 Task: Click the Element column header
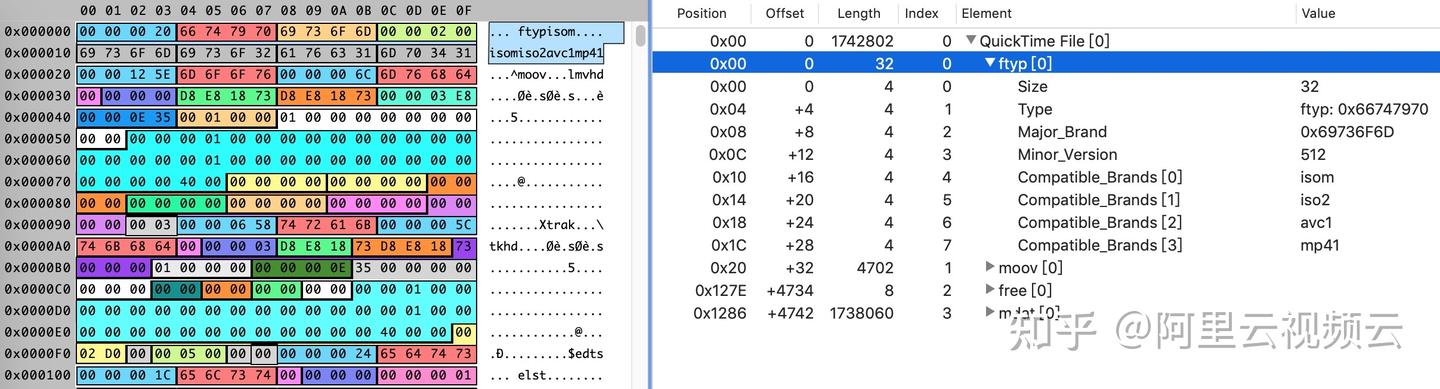(x=987, y=13)
